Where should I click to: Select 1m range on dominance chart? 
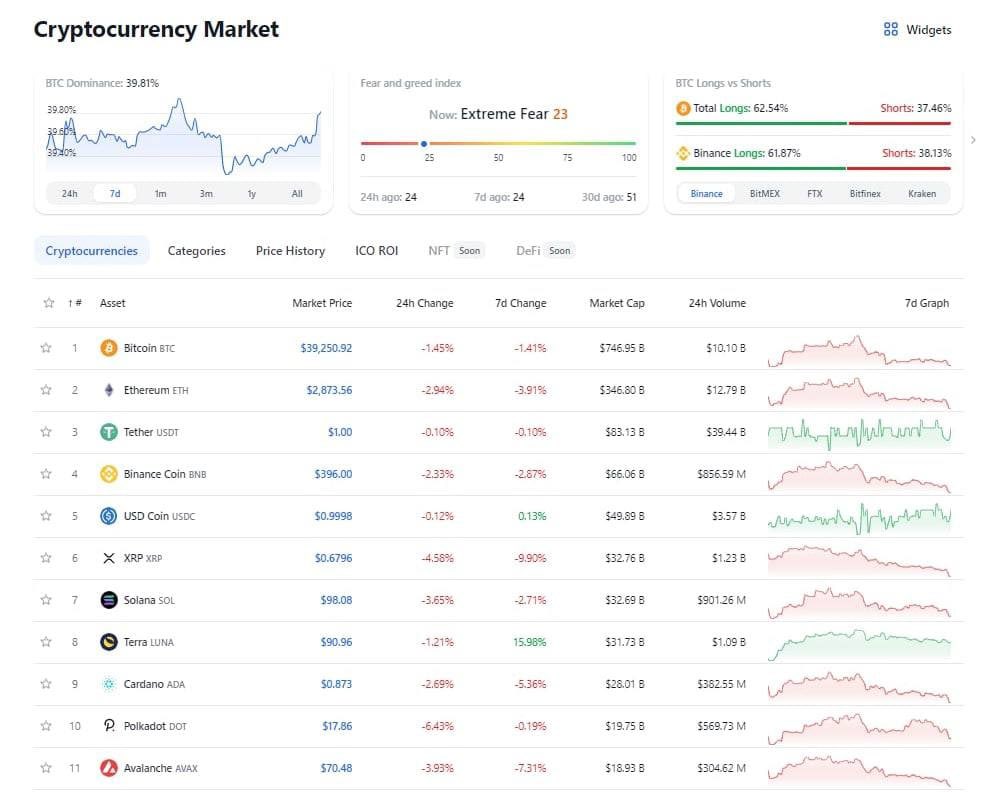pos(160,194)
